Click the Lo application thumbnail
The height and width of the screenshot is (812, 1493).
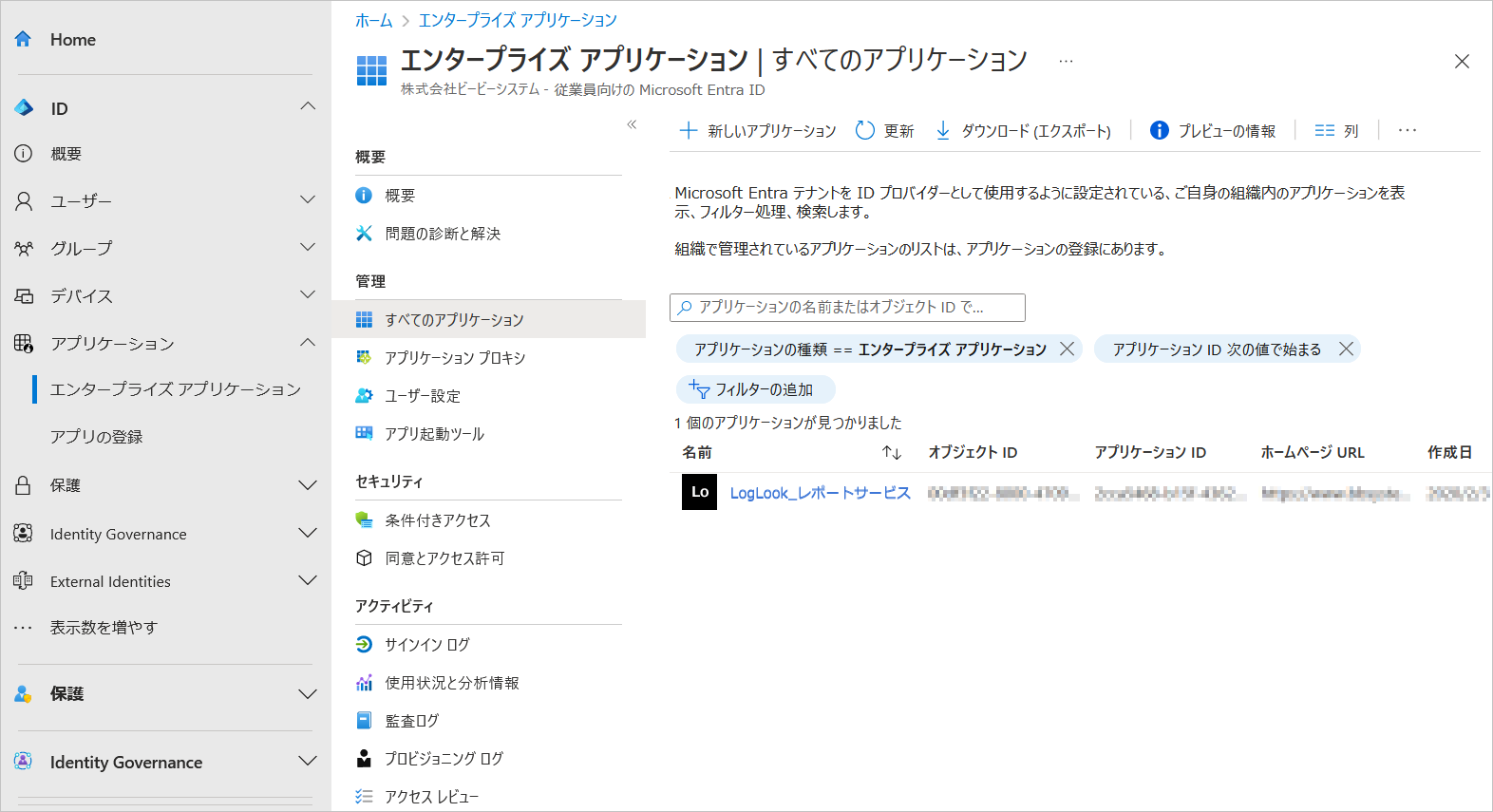click(700, 492)
